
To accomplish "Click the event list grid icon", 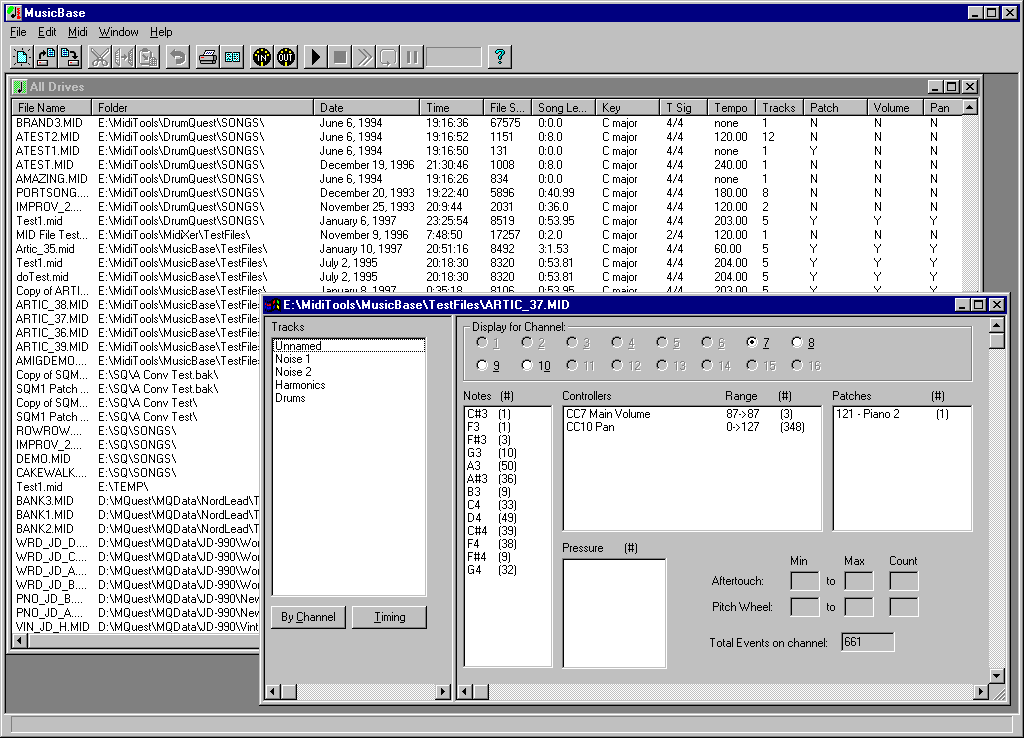I will pyautogui.click(x=231, y=57).
